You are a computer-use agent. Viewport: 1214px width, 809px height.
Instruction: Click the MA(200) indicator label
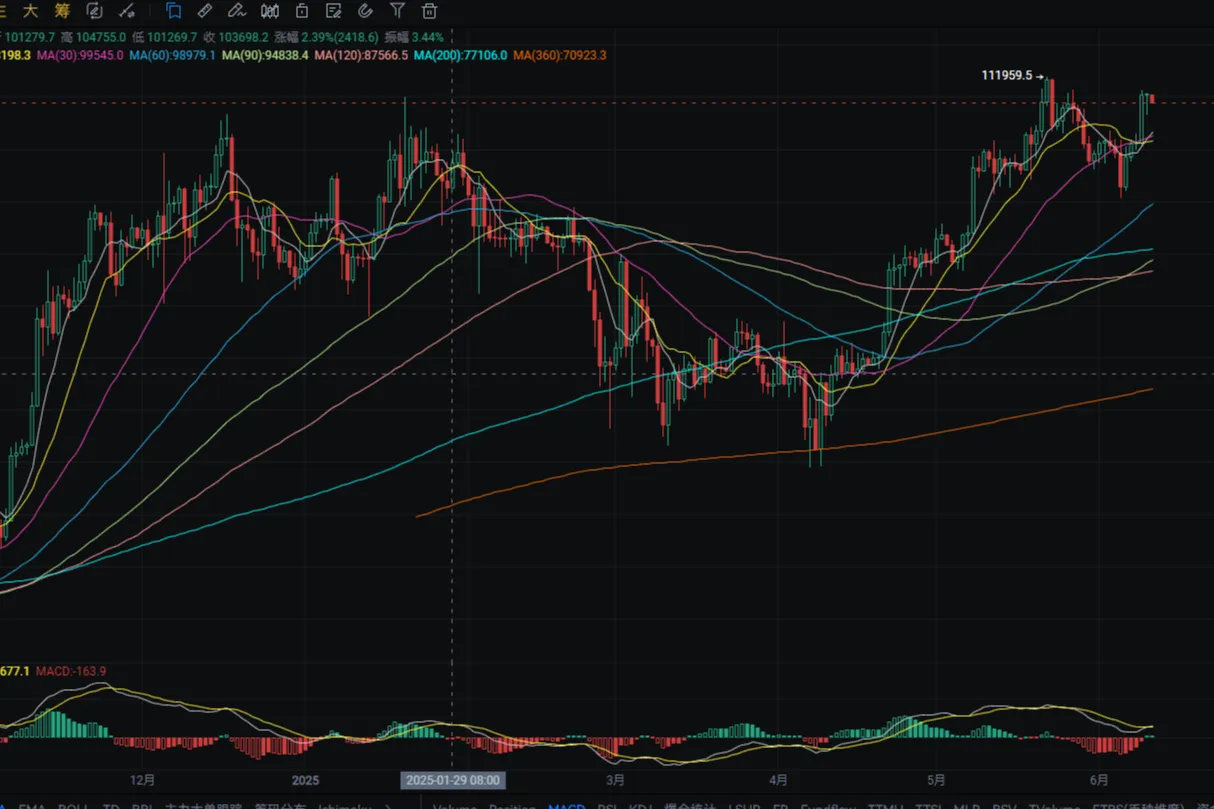[x=460, y=55]
